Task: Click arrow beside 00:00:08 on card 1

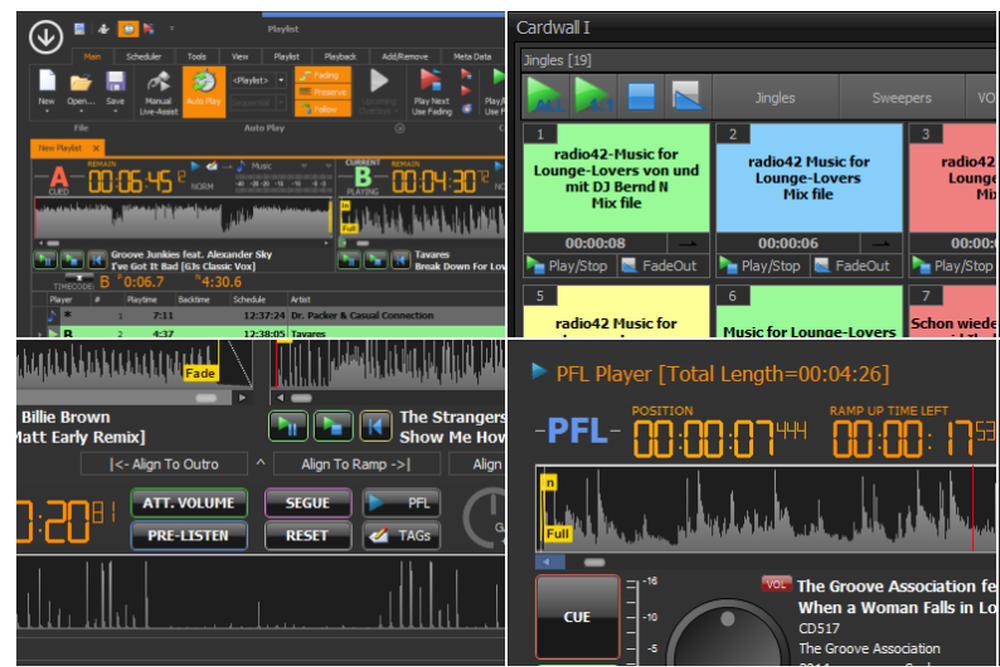Action: (688, 243)
